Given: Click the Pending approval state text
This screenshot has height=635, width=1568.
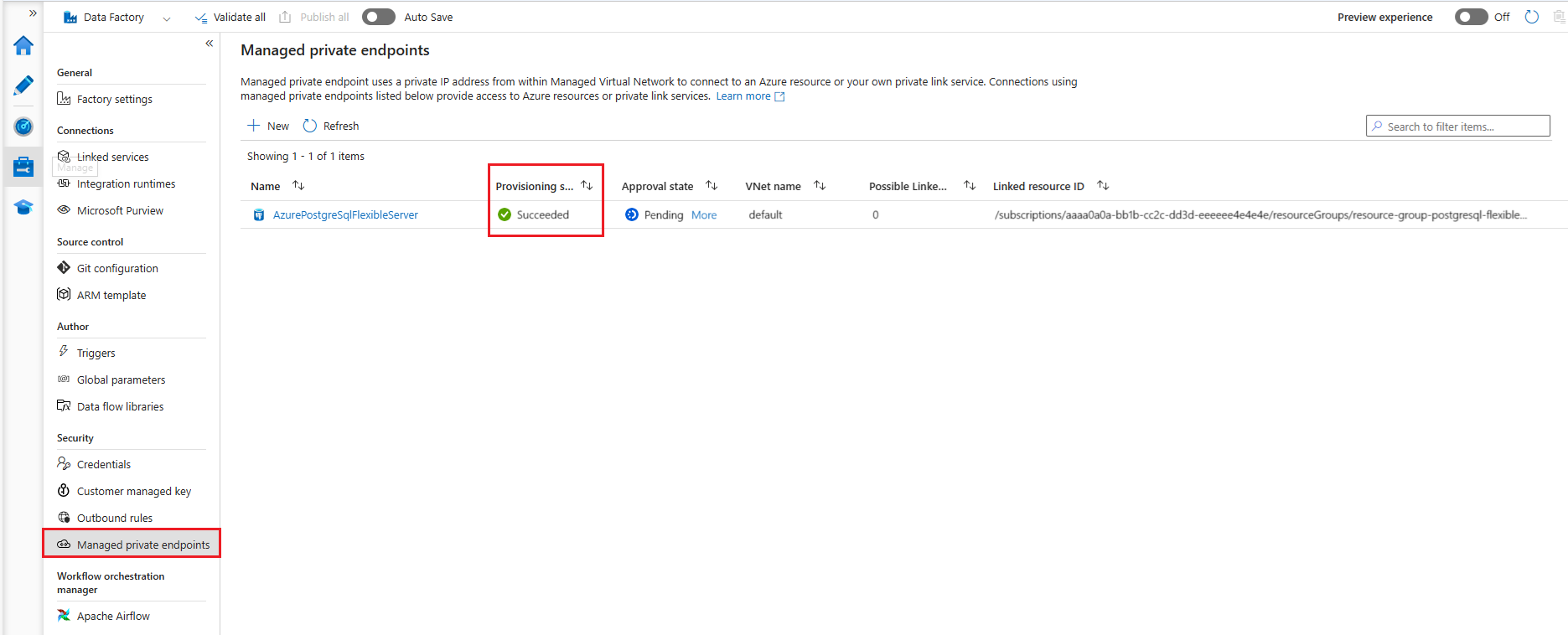Looking at the screenshot, I should coord(664,215).
